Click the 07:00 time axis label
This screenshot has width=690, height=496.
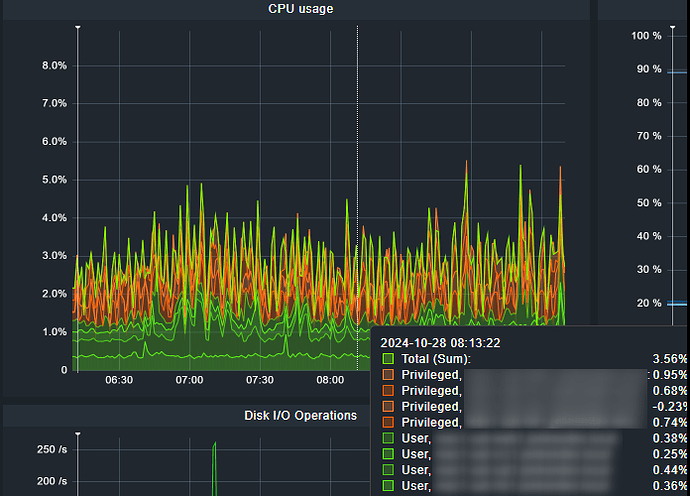[189, 380]
